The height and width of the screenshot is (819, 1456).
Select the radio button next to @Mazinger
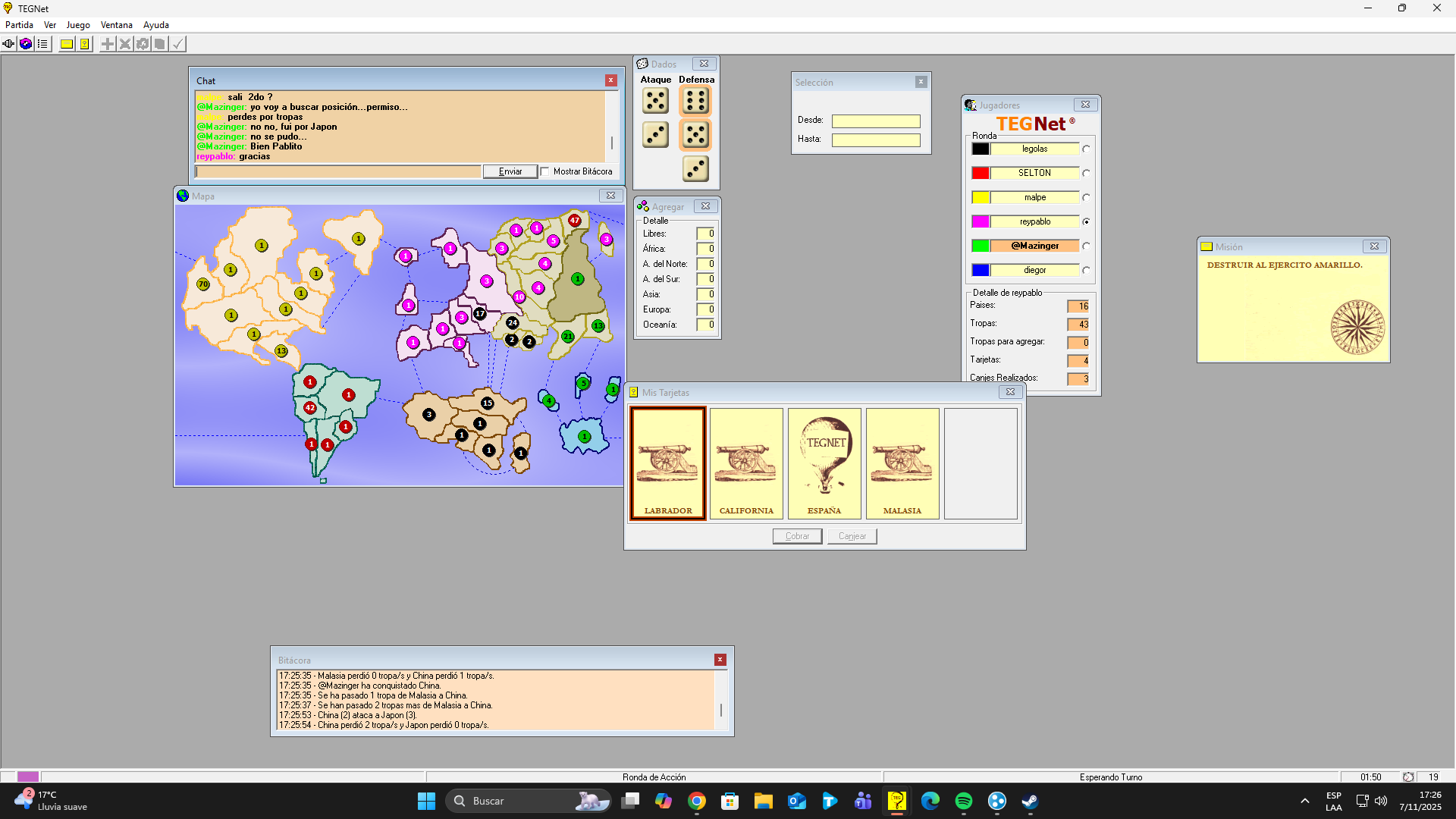(1086, 246)
